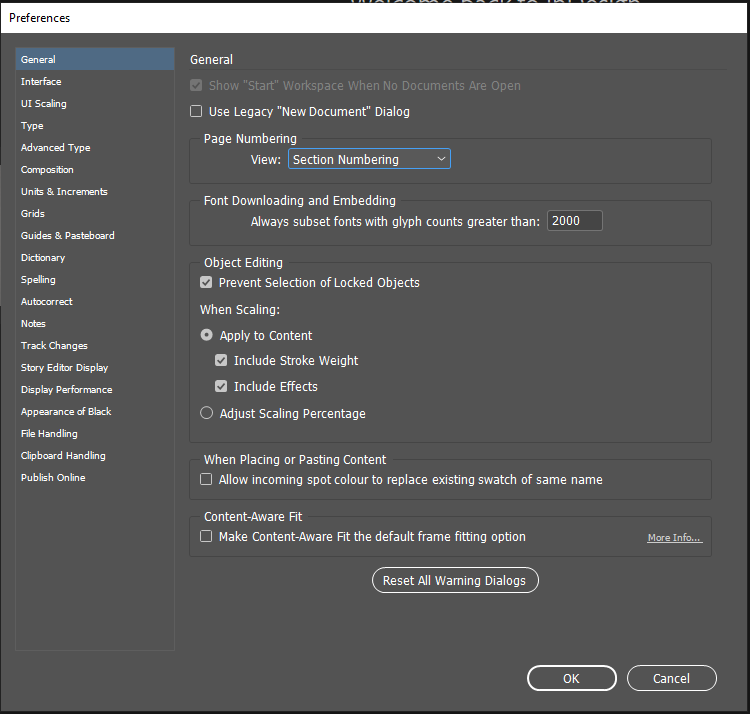Open the Page Numbering View dropdown
750x714 pixels.
pyautogui.click(x=369, y=159)
